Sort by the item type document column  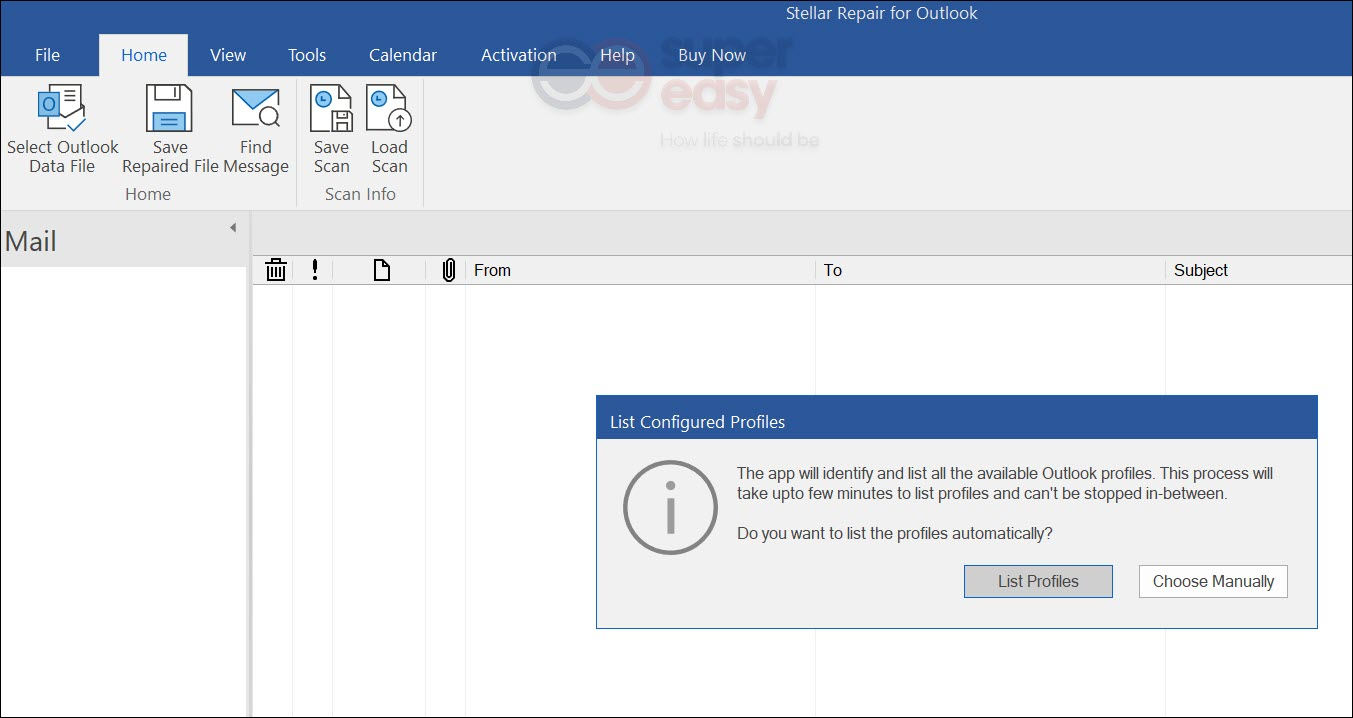(381, 270)
